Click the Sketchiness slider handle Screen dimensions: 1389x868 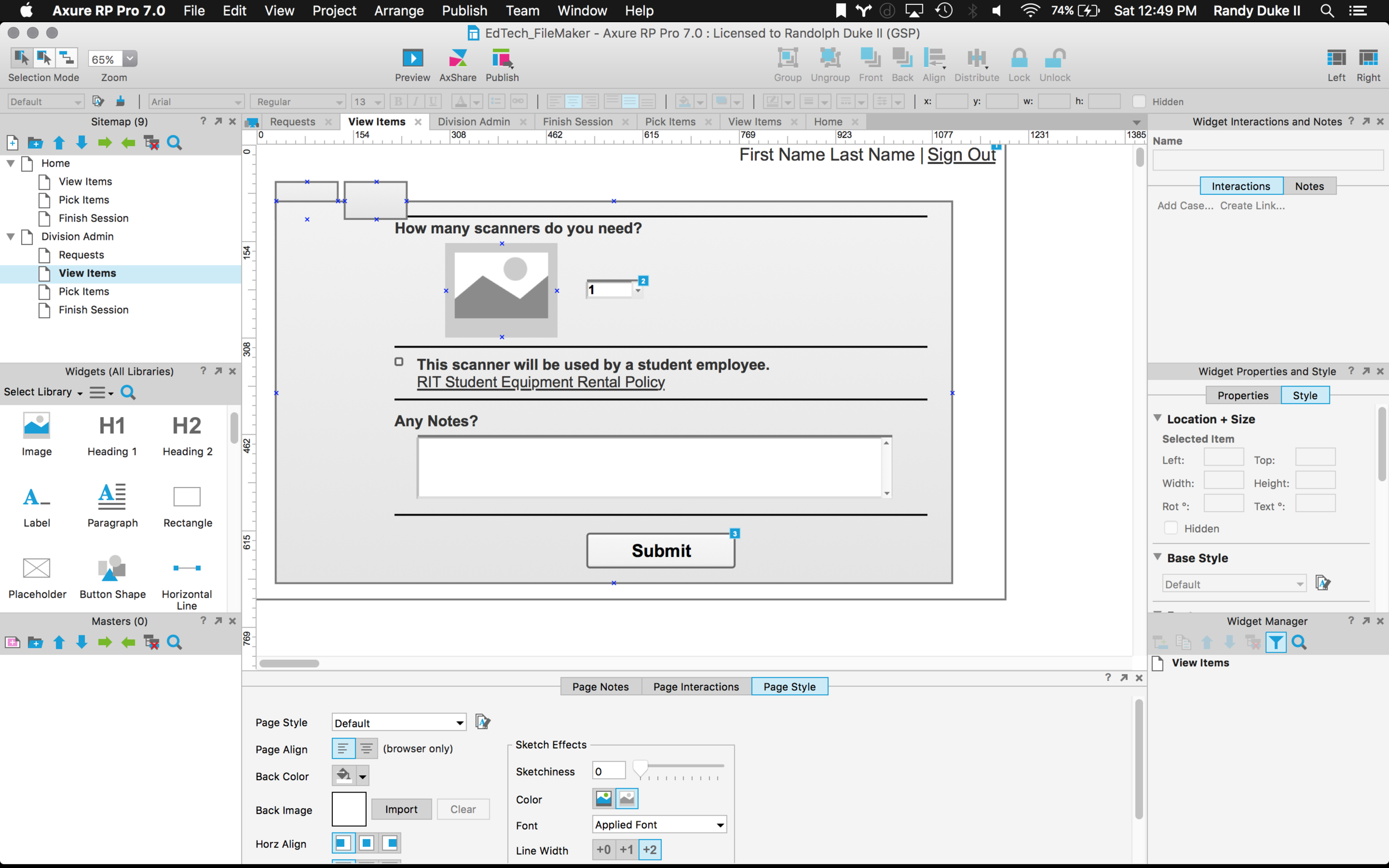[x=640, y=768]
